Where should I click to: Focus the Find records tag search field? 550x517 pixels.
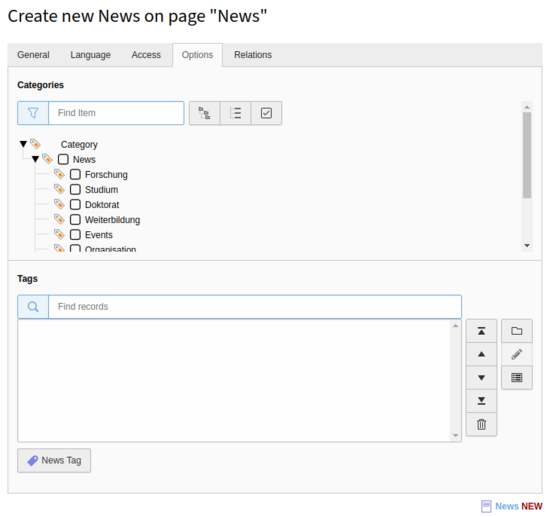point(255,307)
